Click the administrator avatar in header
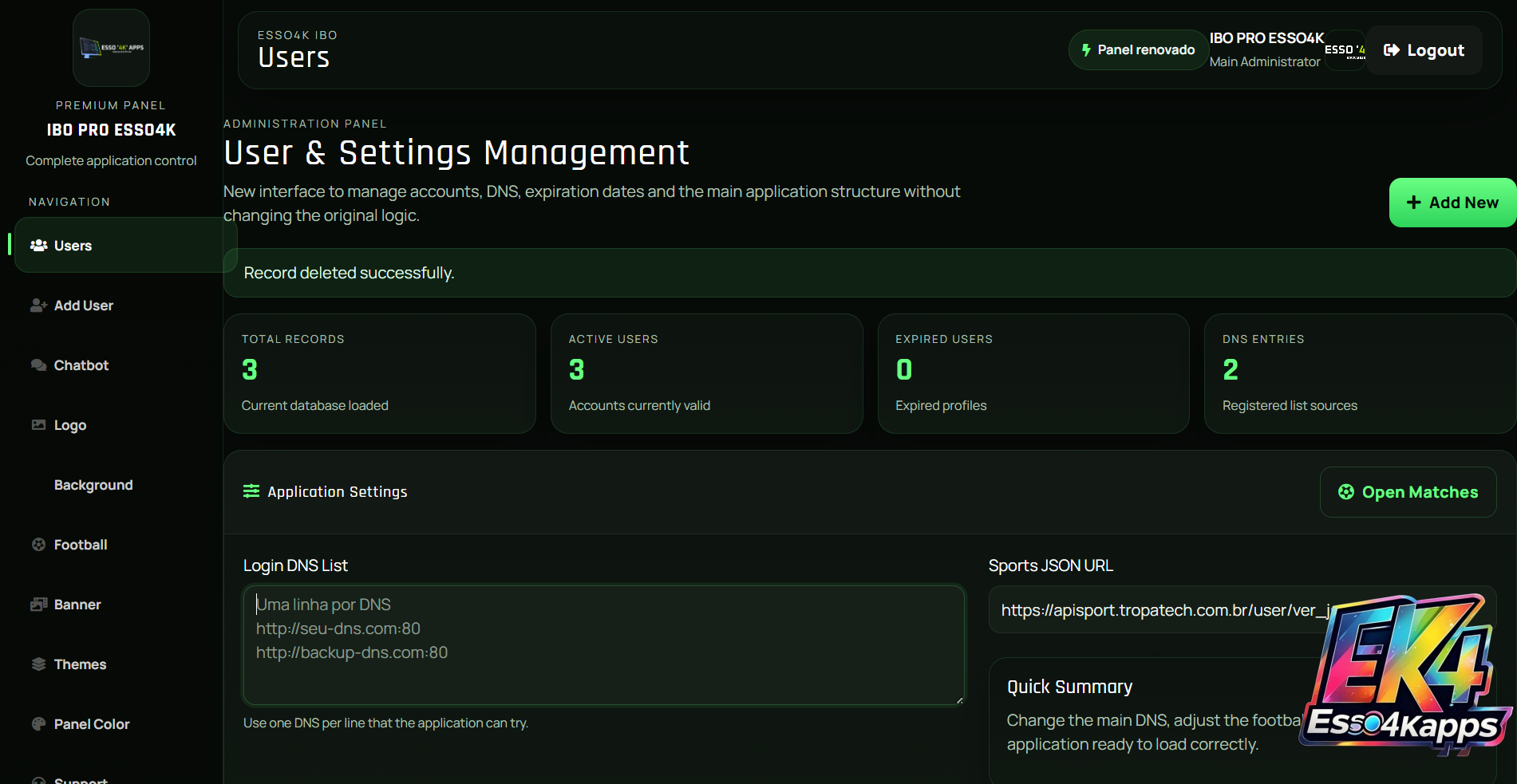 pyautogui.click(x=1345, y=50)
